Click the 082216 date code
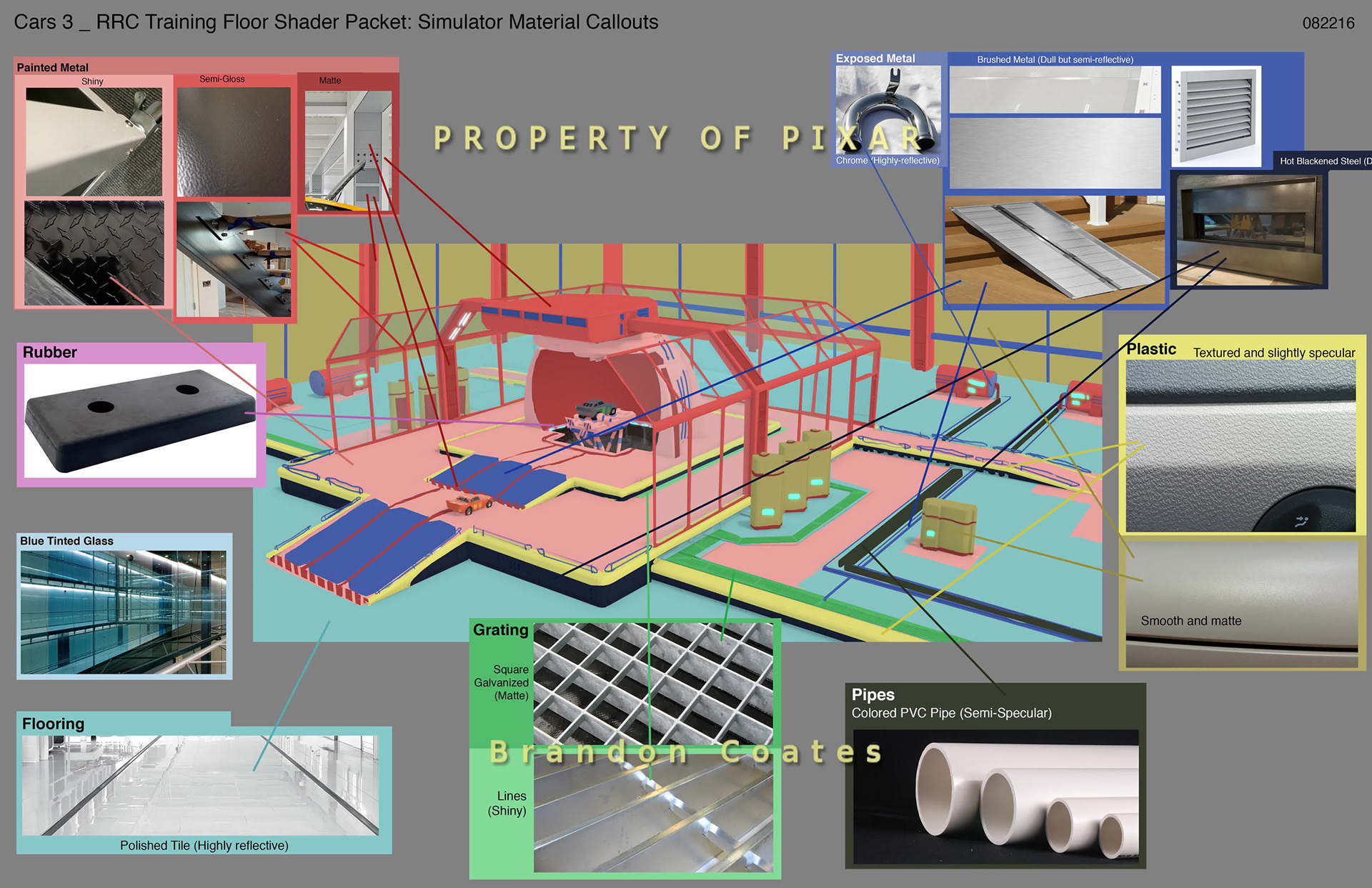 1328,23
